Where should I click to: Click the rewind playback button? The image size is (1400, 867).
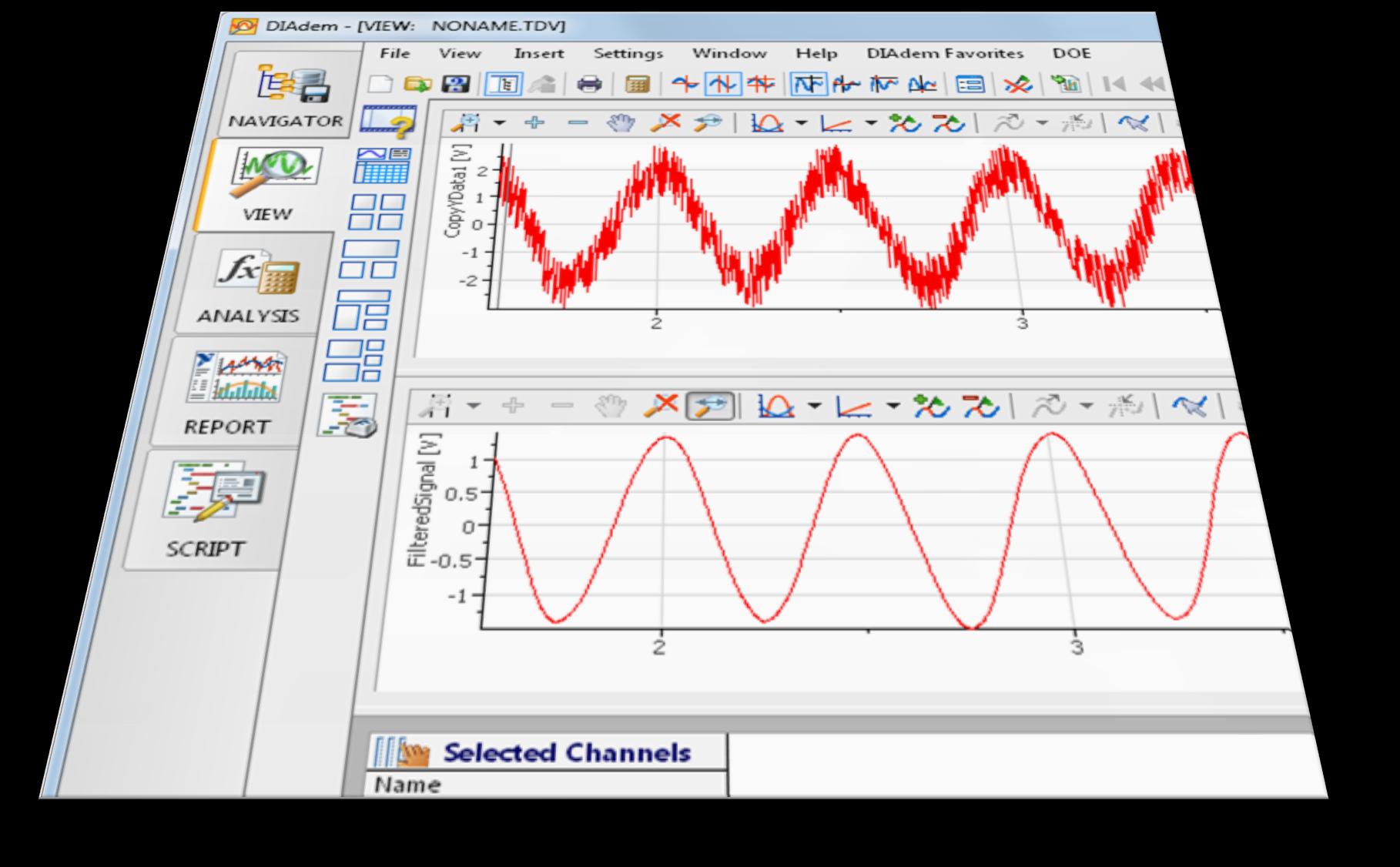click(x=1151, y=84)
